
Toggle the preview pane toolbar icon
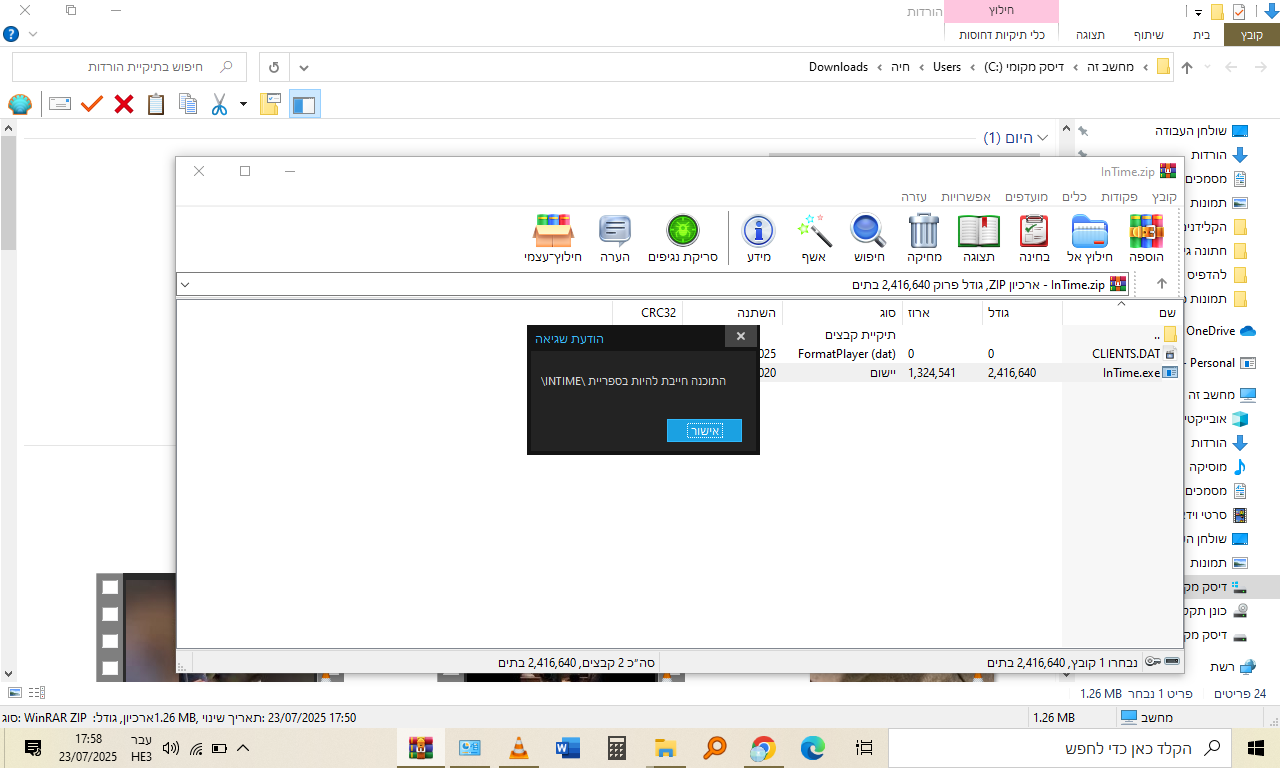point(304,104)
